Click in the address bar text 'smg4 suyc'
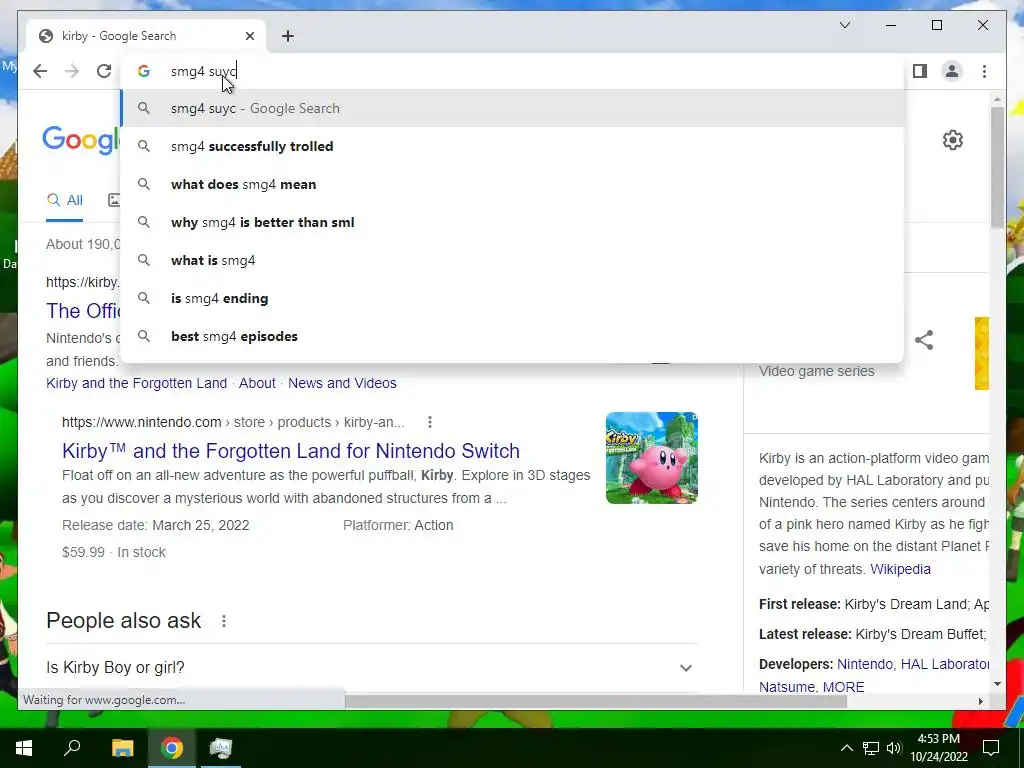This screenshot has width=1024, height=768. 203,71
